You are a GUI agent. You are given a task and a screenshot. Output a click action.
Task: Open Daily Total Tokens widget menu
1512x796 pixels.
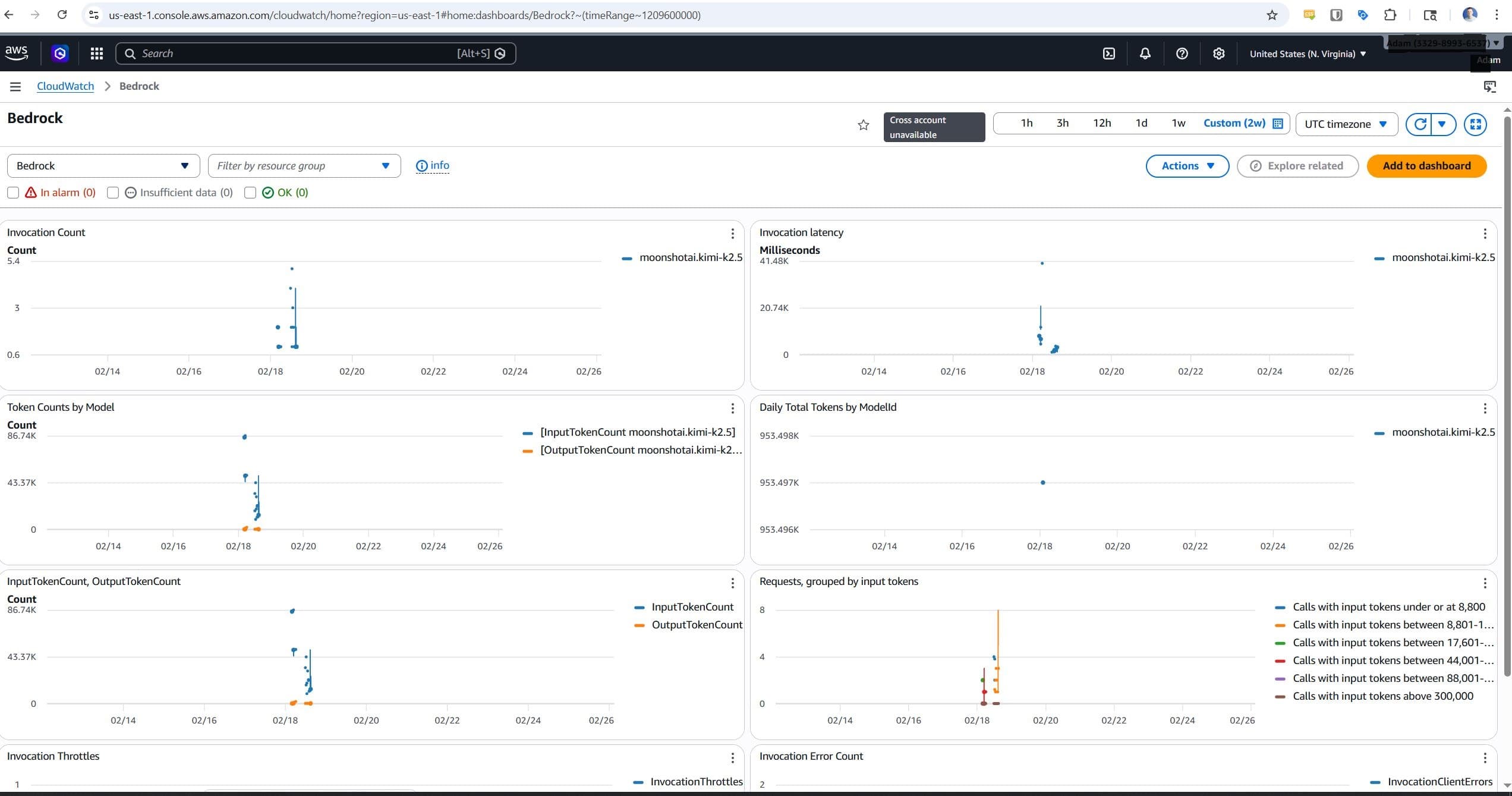pyautogui.click(x=1485, y=408)
